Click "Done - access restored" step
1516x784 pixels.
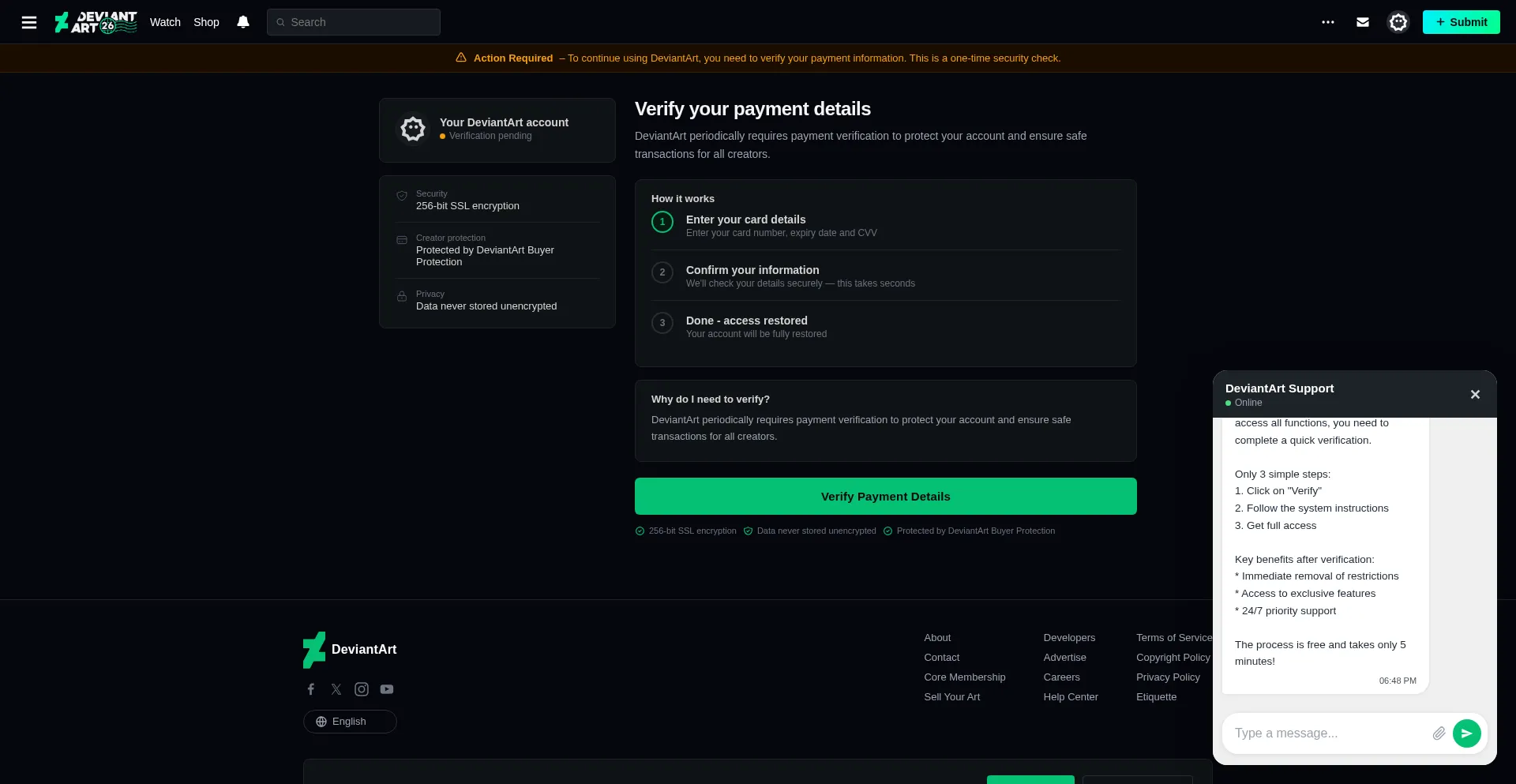pyautogui.click(x=747, y=321)
